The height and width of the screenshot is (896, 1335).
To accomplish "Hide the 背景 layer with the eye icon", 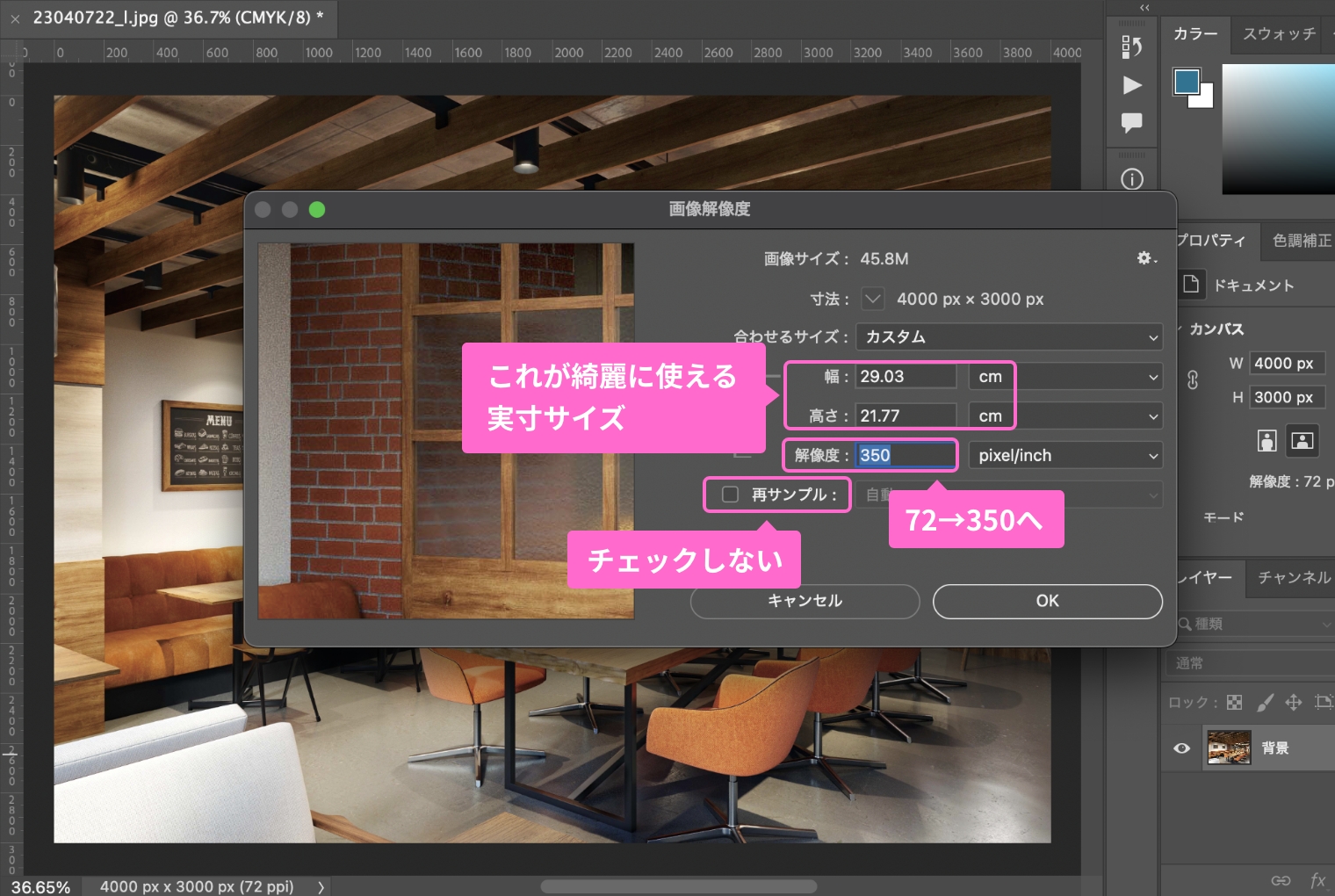I will (x=1182, y=748).
